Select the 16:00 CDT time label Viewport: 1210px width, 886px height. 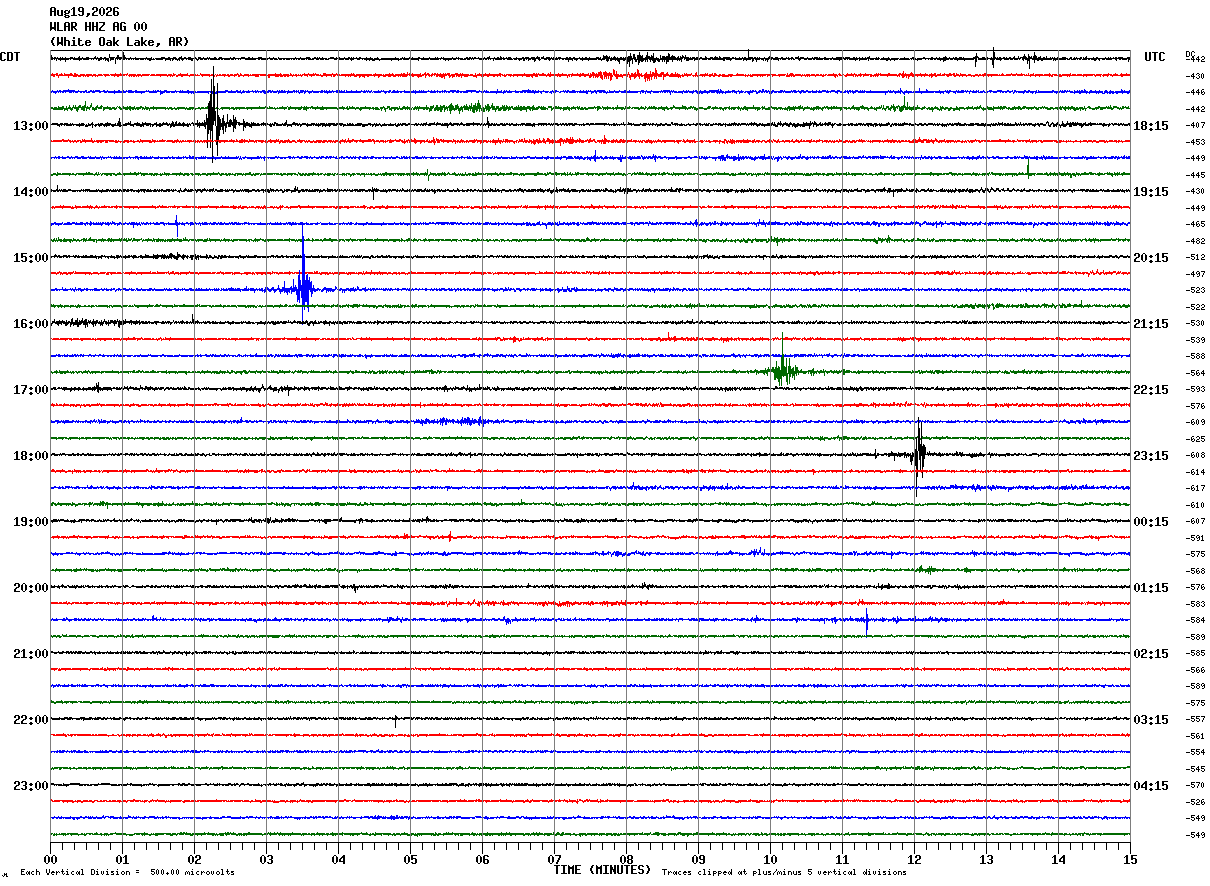(x=30, y=324)
